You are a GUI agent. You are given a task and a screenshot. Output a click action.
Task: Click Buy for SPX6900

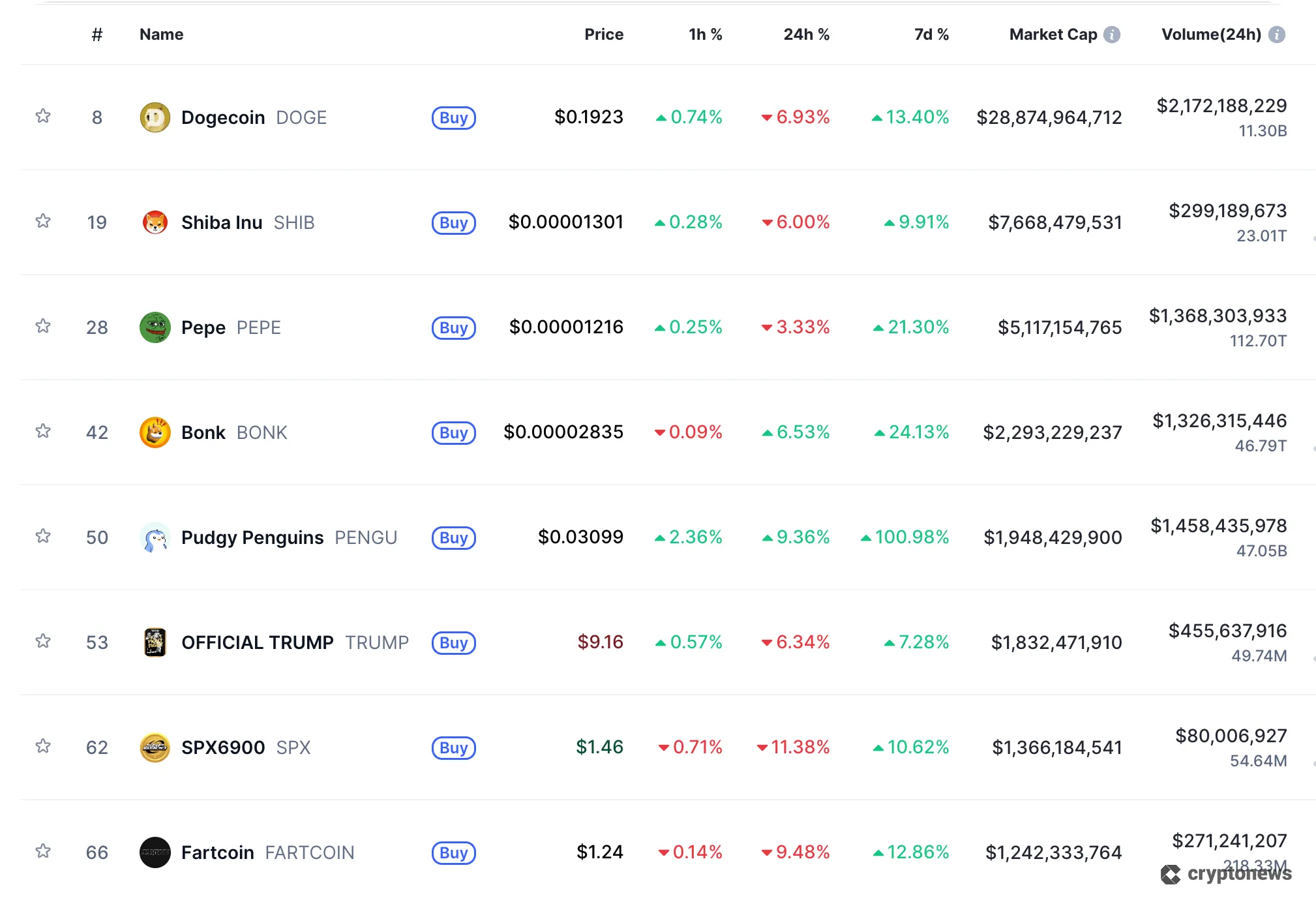point(454,748)
